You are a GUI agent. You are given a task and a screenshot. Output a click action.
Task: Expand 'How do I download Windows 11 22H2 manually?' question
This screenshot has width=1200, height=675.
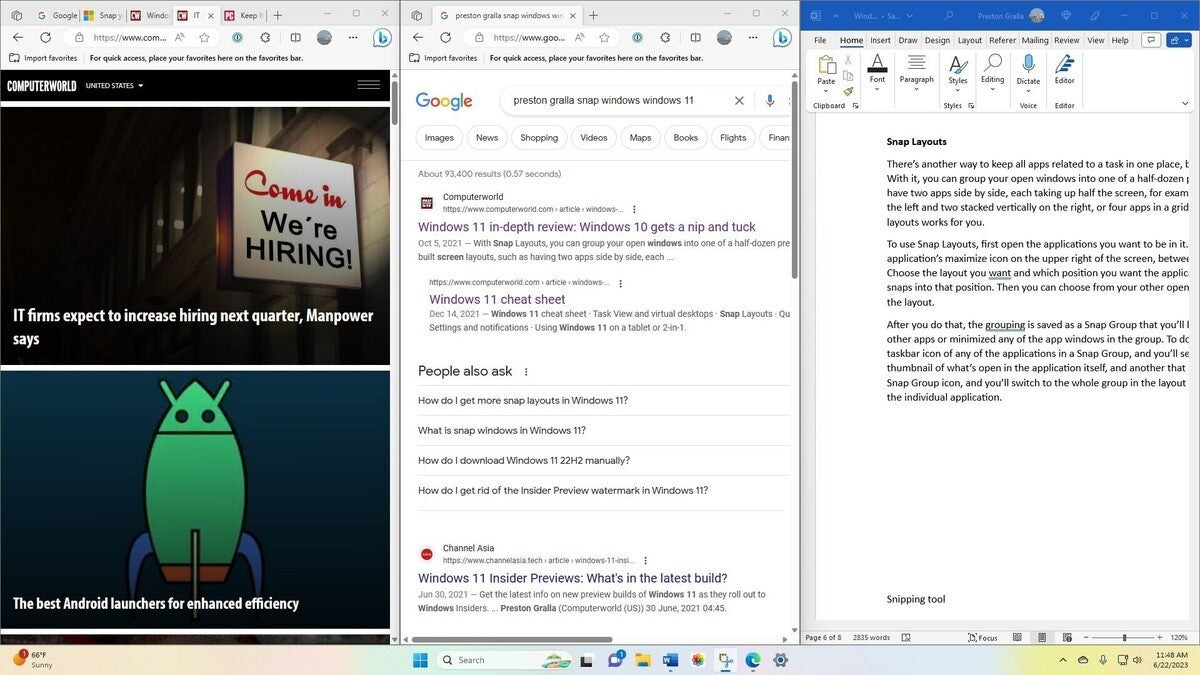603,460
